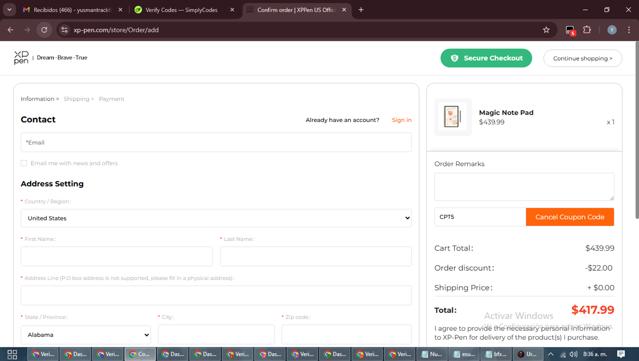Viewport: 639px width, 361px height.
Task: Open a new browser tab
Action: tap(361, 10)
